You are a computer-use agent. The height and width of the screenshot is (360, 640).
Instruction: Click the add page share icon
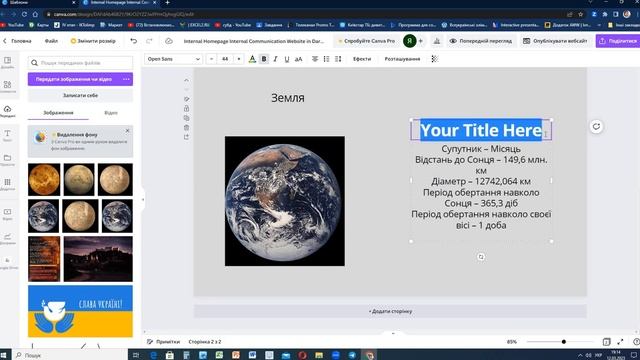point(187,137)
